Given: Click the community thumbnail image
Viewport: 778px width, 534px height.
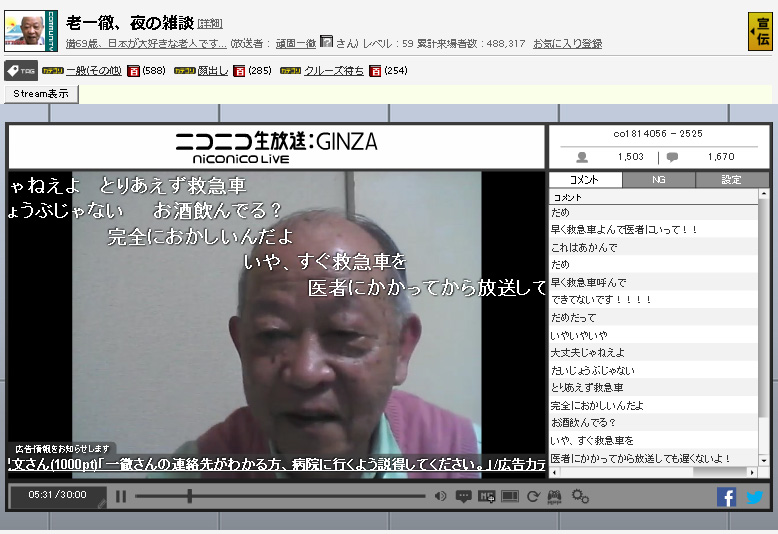Looking at the screenshot, I should coord(31,31).
